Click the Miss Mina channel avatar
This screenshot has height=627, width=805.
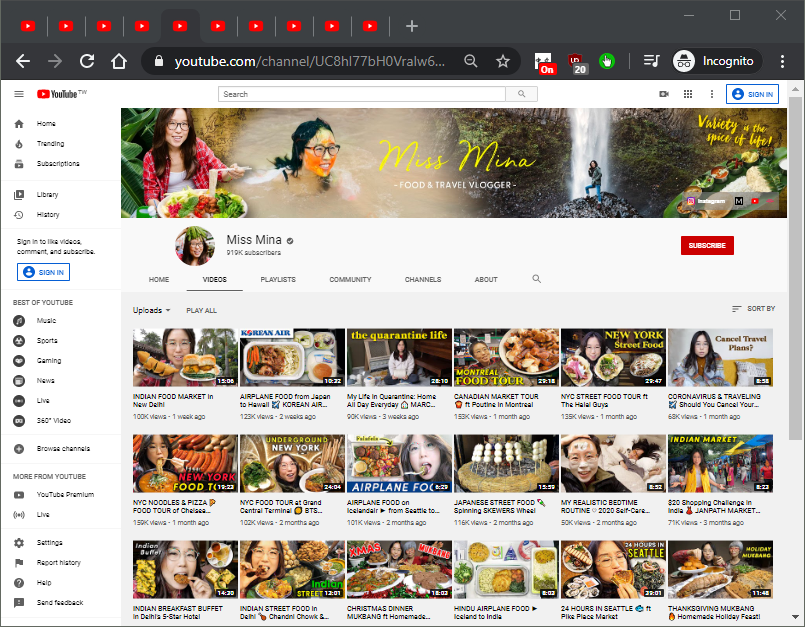(x=195, y=245)
